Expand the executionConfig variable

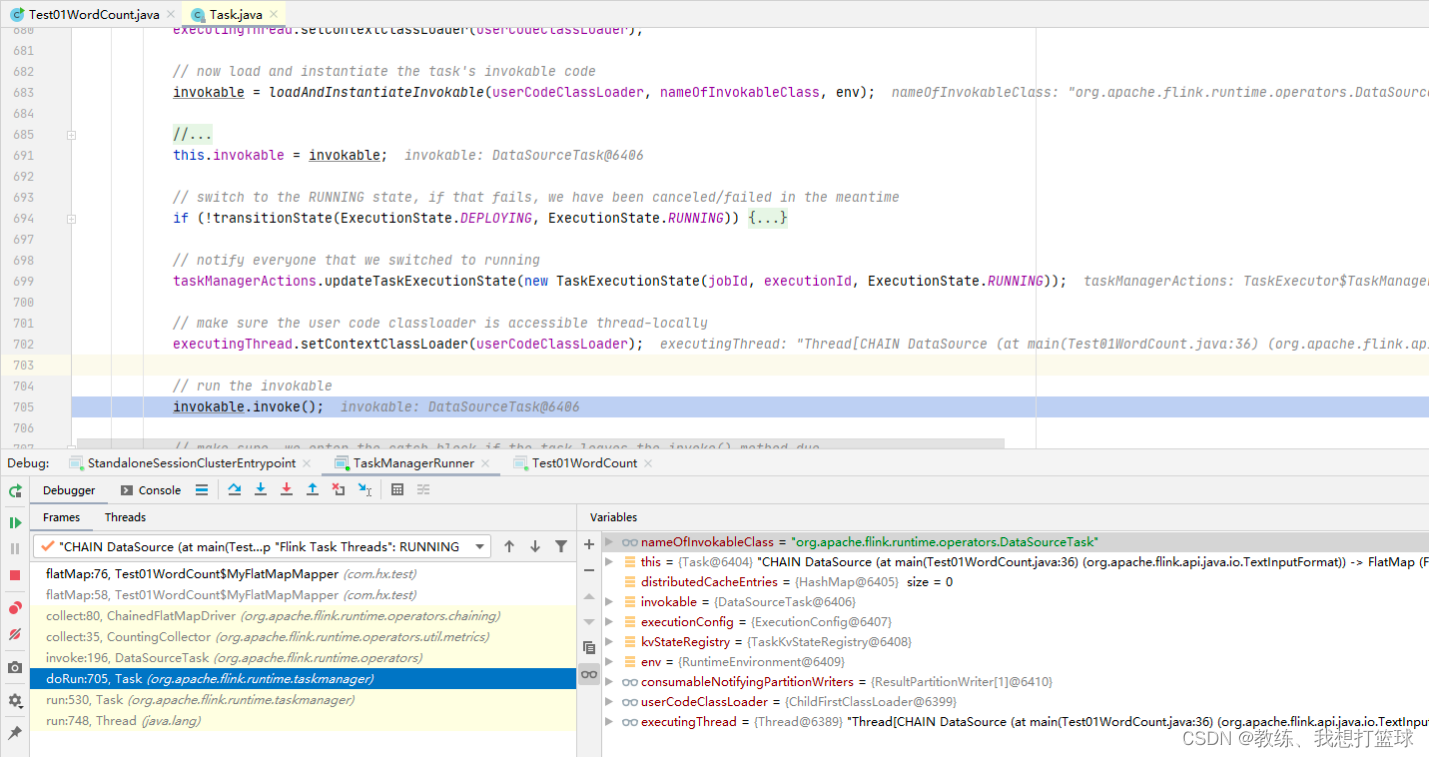point(610,622)
